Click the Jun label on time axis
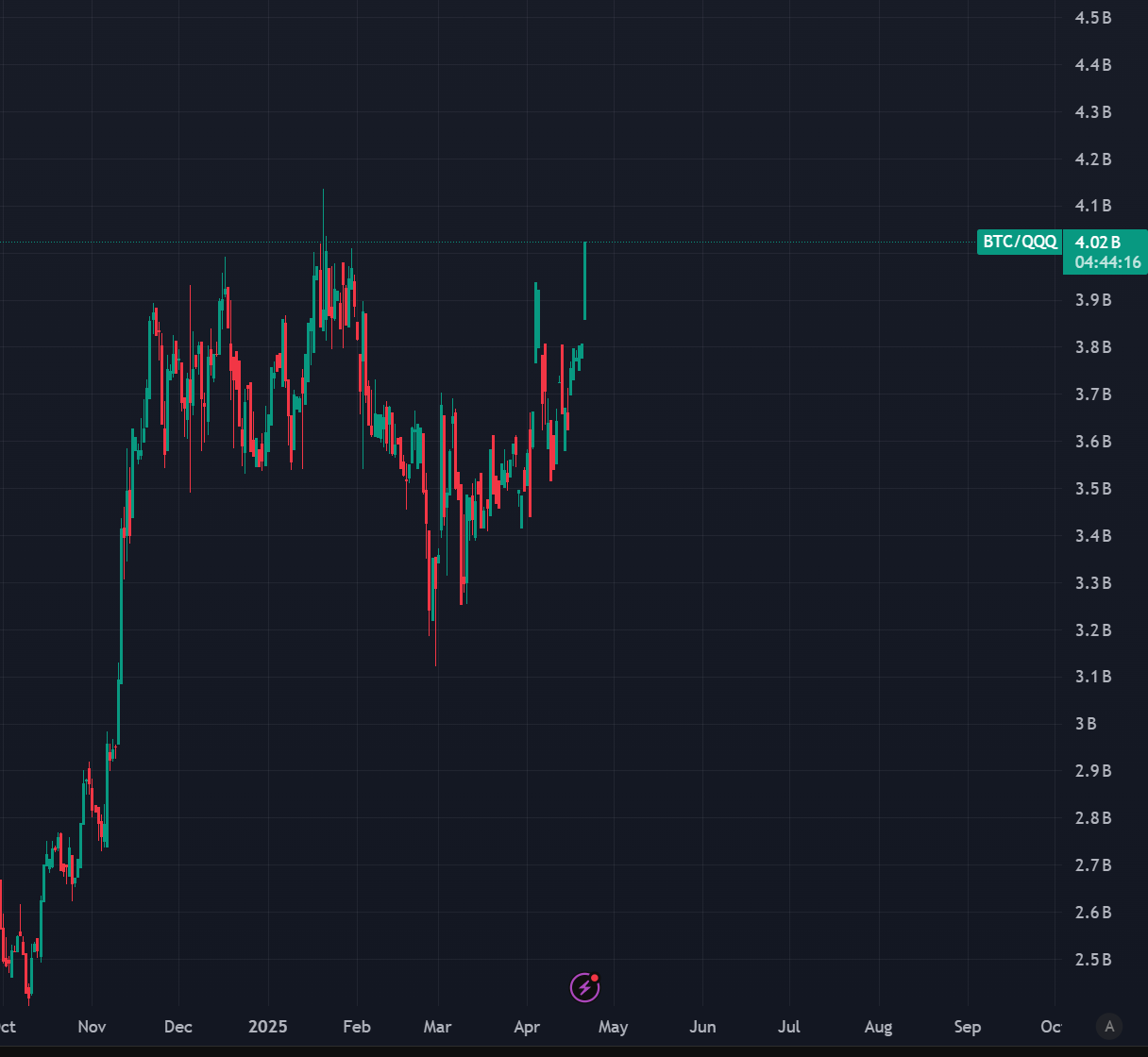1148x1057 pixels. (x=702, y=1026)
